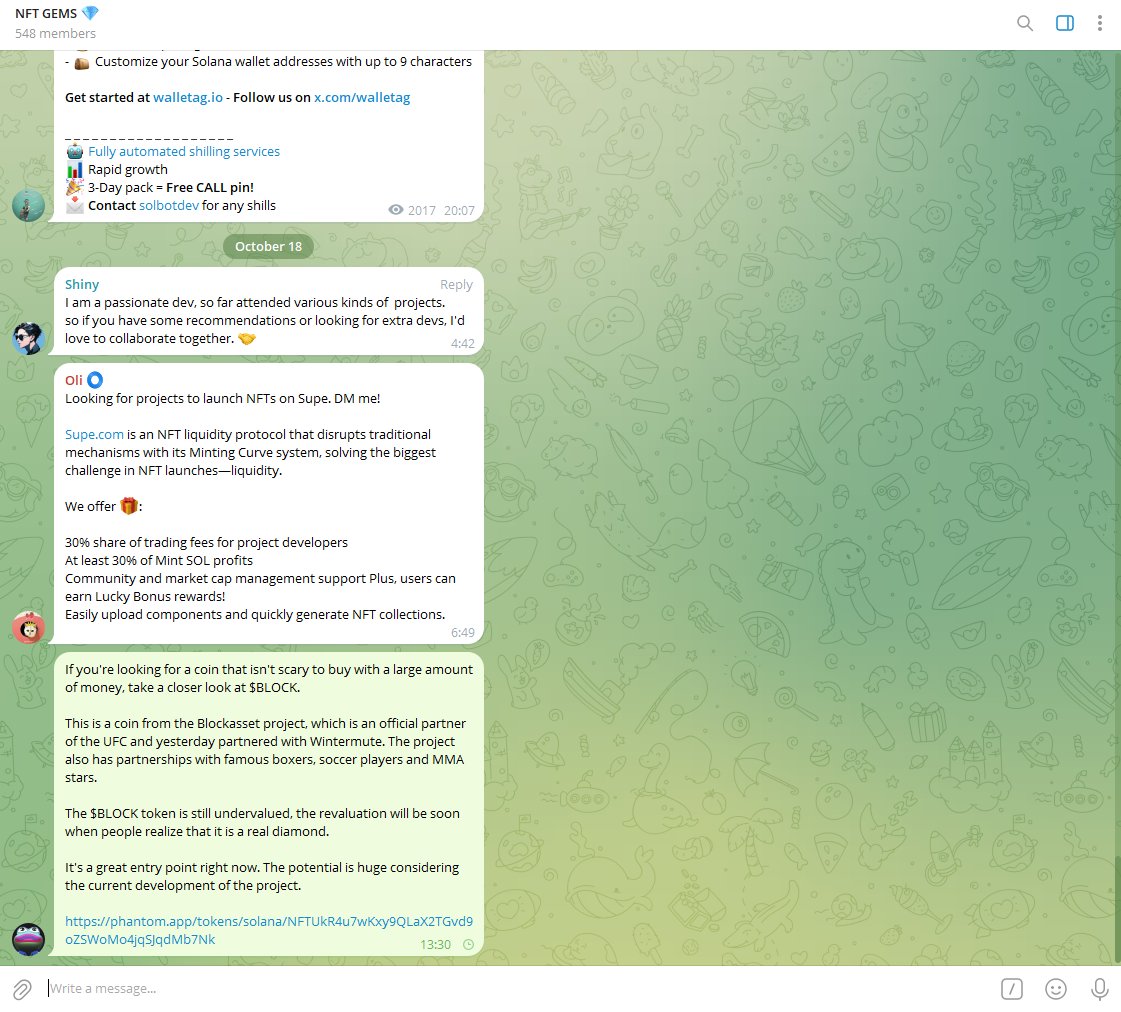
Task: Open Fully automated shilling services link
Action: click(x=184, y=152)
